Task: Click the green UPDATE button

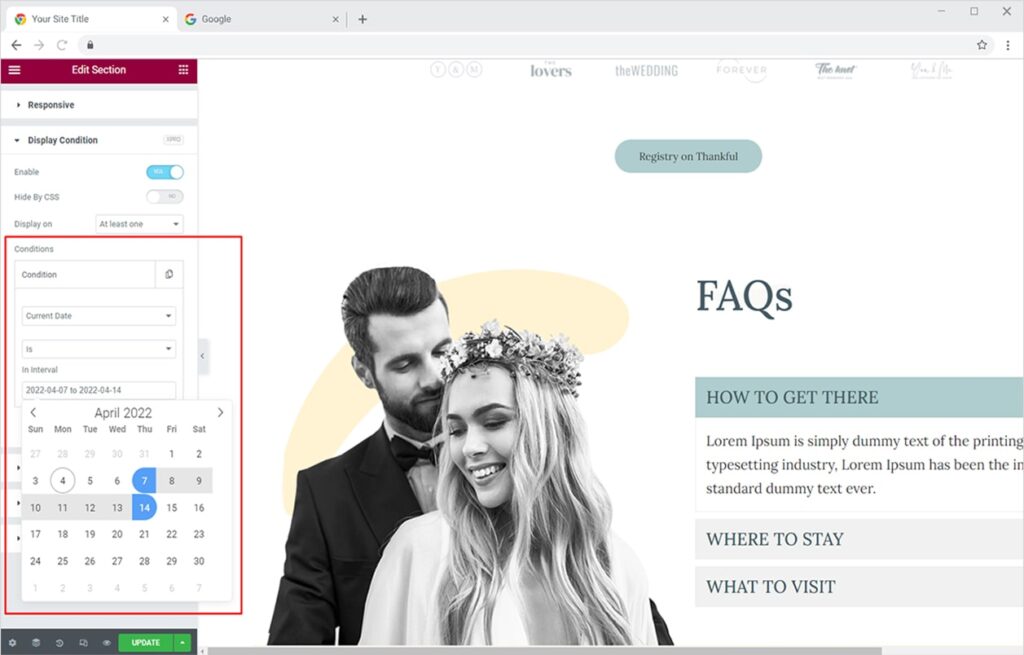Action: 145,643
